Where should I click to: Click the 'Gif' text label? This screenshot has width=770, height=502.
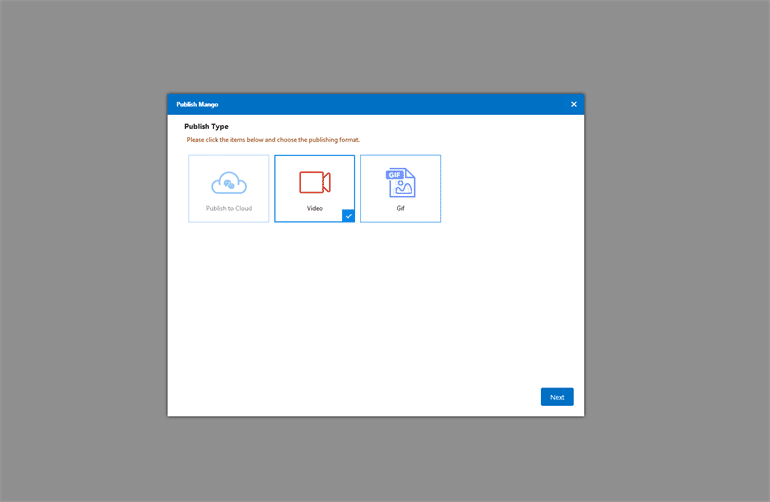tap(400, 208)
